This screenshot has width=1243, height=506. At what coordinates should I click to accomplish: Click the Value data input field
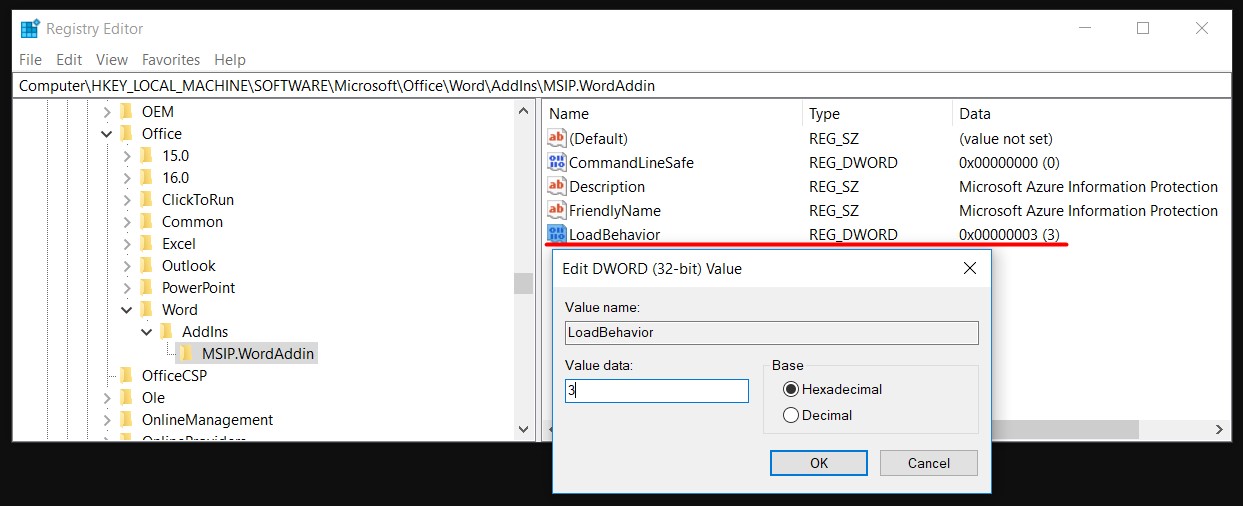point(657,391)
